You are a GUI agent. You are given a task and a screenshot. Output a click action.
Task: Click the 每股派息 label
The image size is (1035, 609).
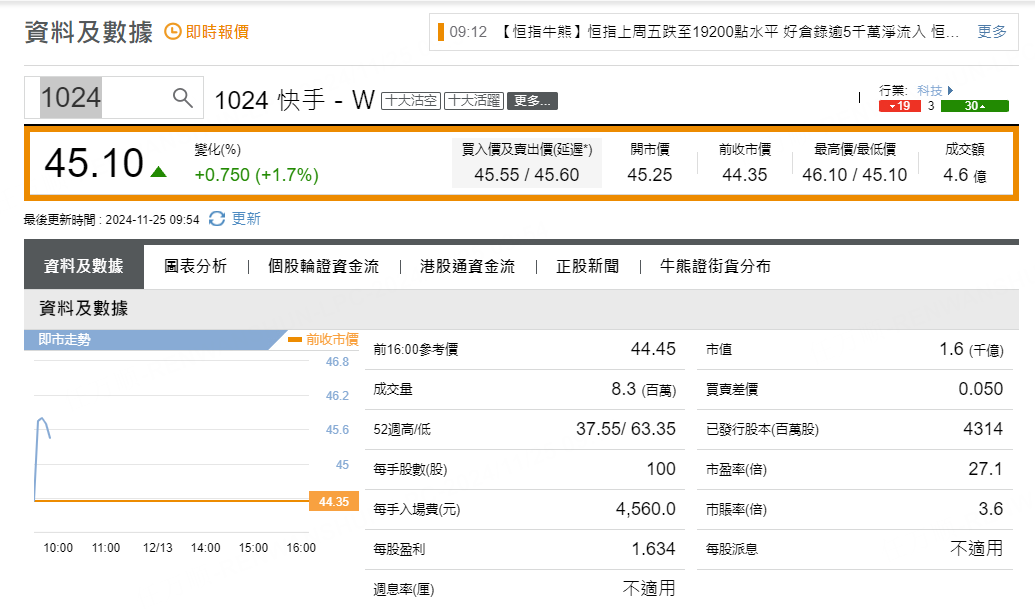coord(731,549)
